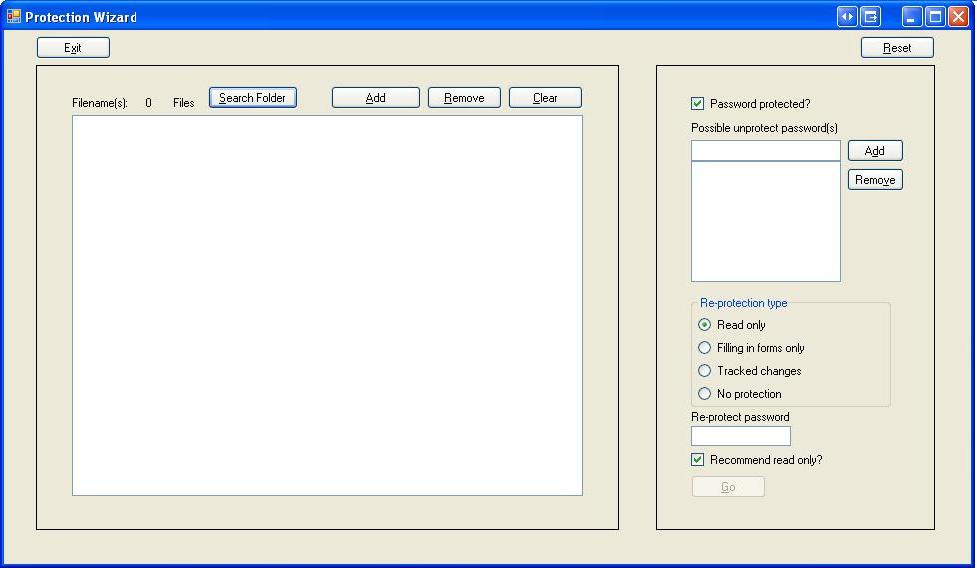This screenshot has width=977, height=568.
Task: Click the file count "0" value
Action: point(148,103)
